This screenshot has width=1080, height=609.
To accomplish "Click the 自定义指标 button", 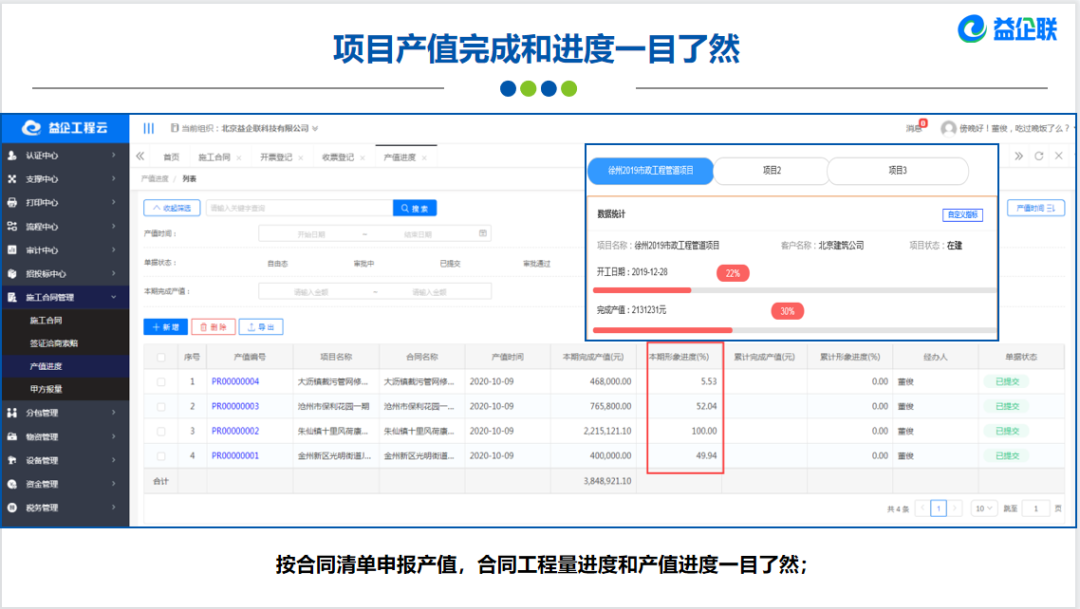I will (x=962, y=215).
